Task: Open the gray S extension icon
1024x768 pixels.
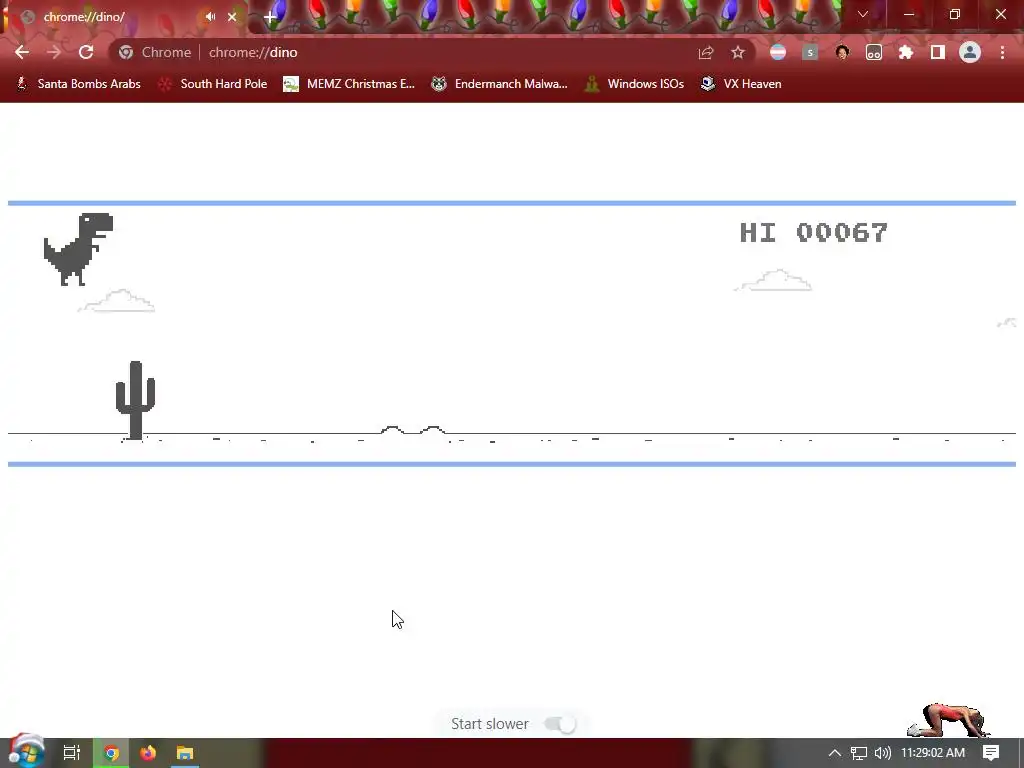Action: click(x=810, y=52)
